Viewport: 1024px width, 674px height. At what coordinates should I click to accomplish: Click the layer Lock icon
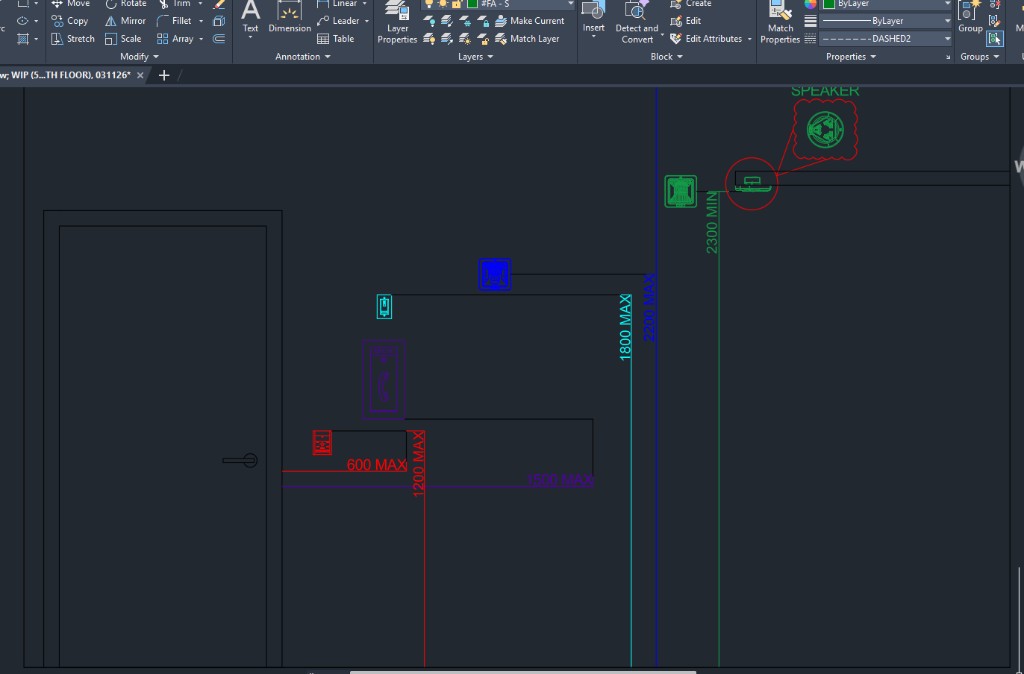click(483, 21)
